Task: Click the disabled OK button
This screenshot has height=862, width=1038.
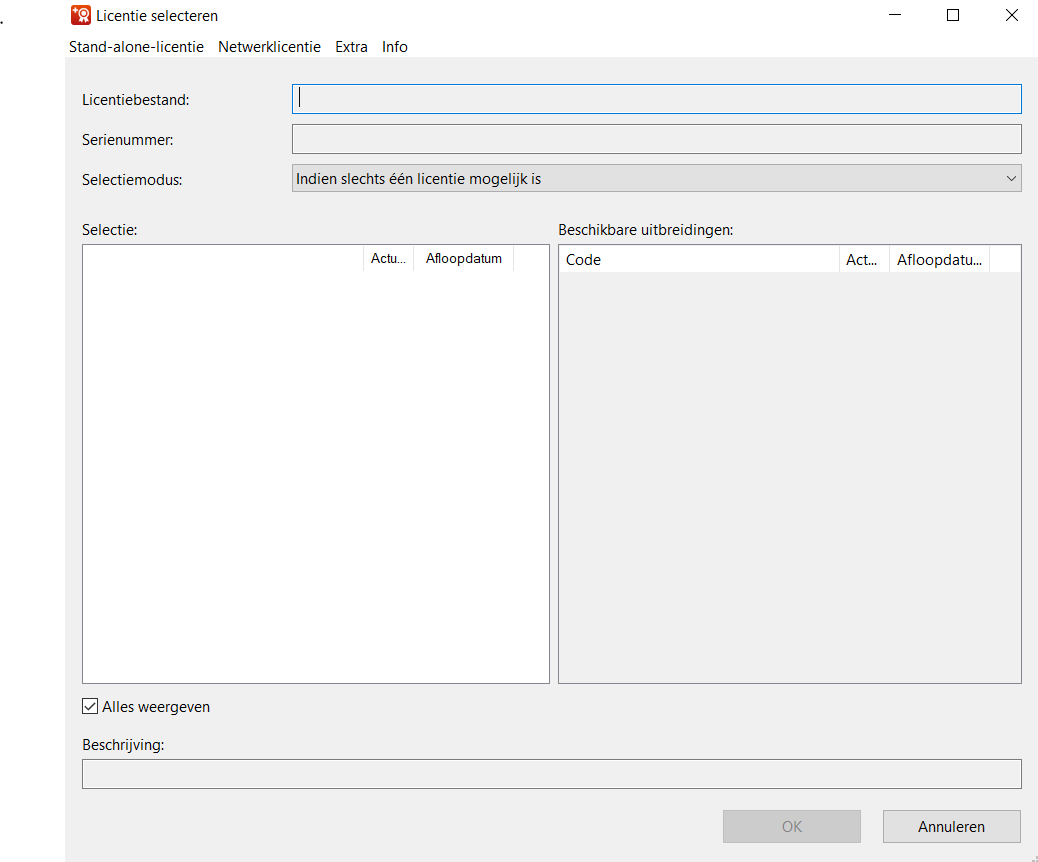Action: tap(792, 826)
